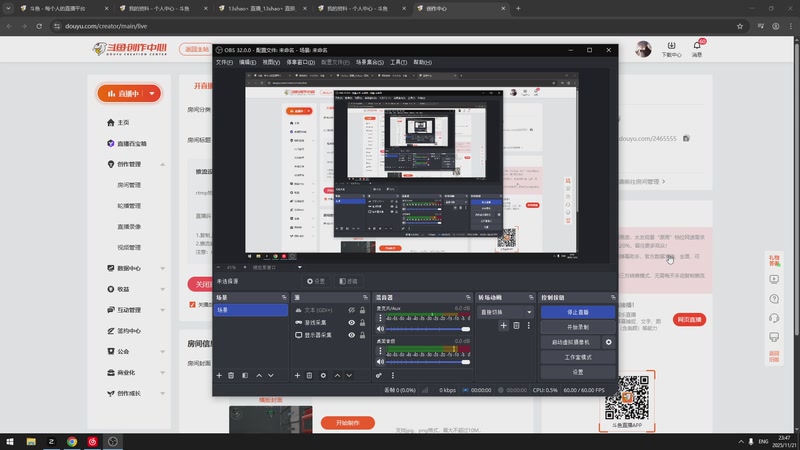Open the notifications bell in Douyu page
The height and width of the screenshot is (450, 800).
click(697, 45)
